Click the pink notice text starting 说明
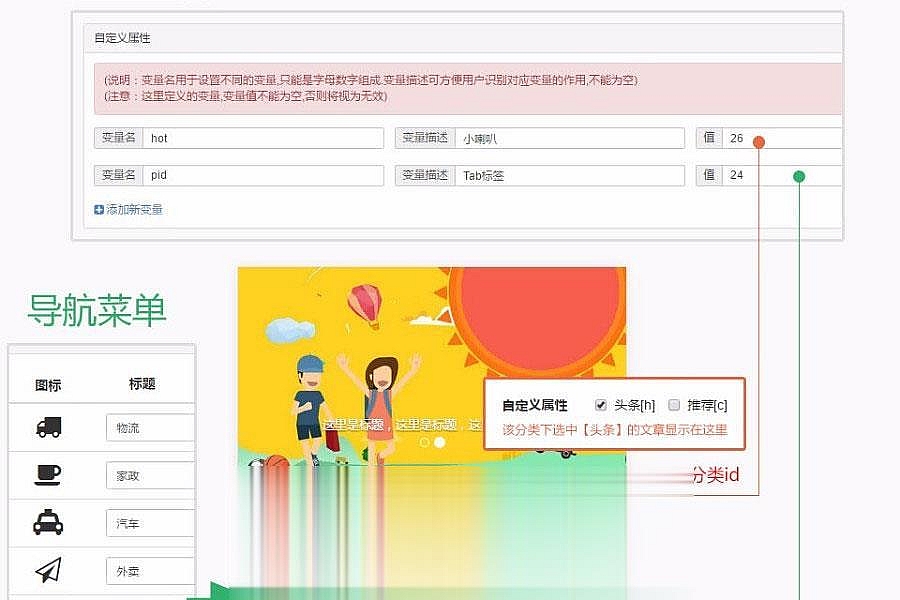The image size is (900, 600). click(371, 80)
